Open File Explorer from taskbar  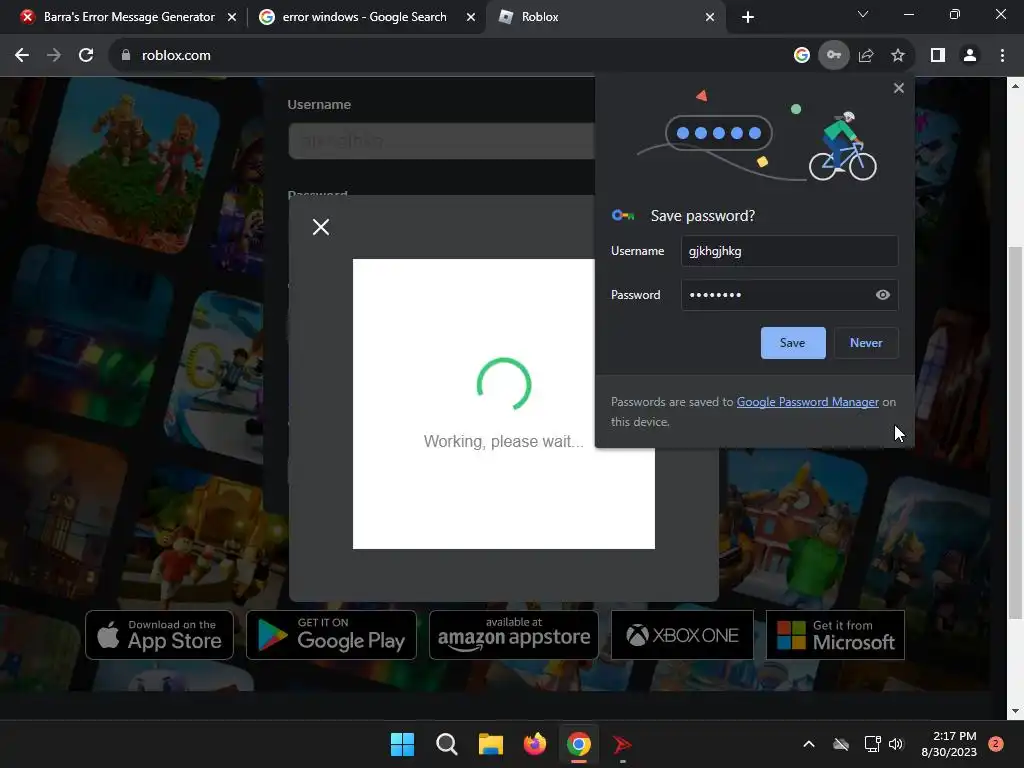point(490,744)
